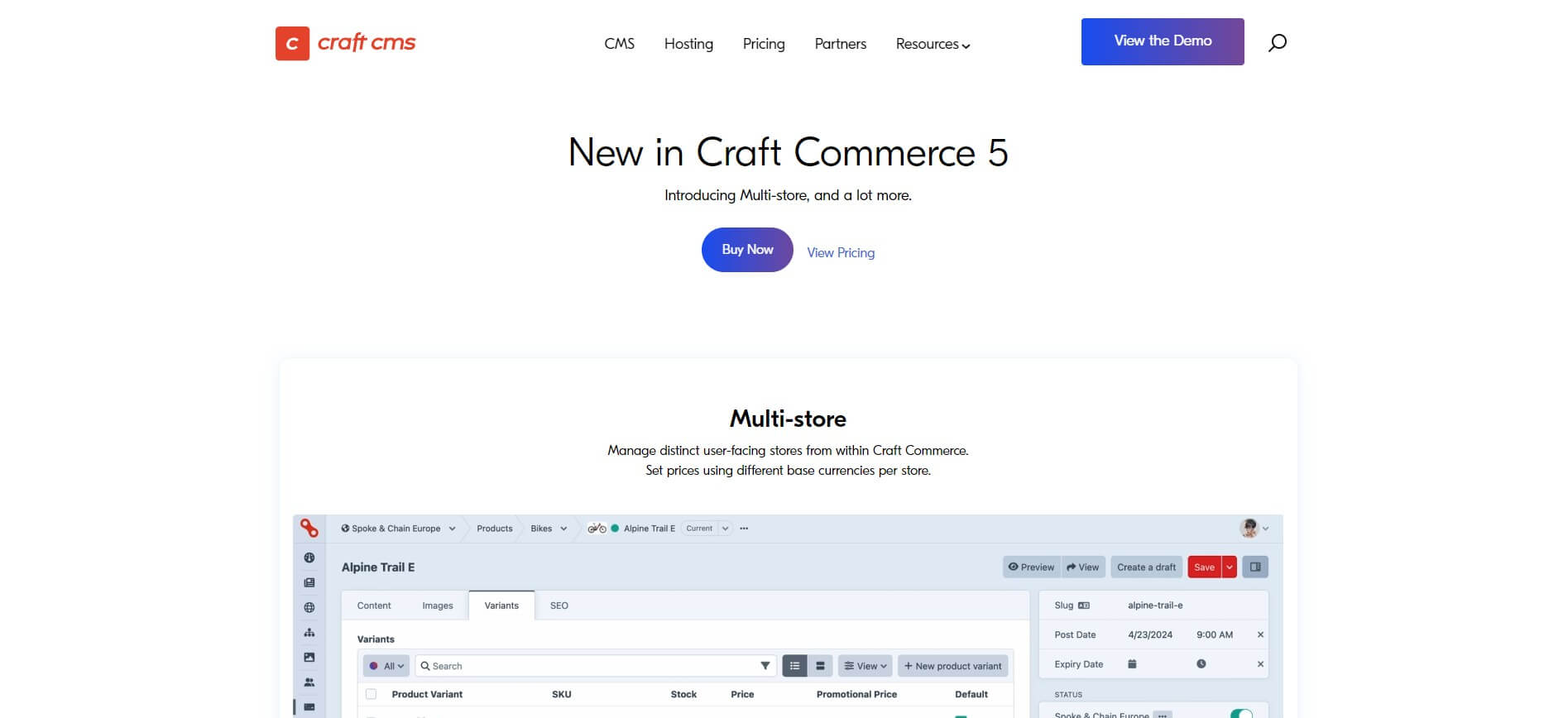Click the All status color filter
This screenshot has height=718, width=1568.
click(x=386, y=666)
